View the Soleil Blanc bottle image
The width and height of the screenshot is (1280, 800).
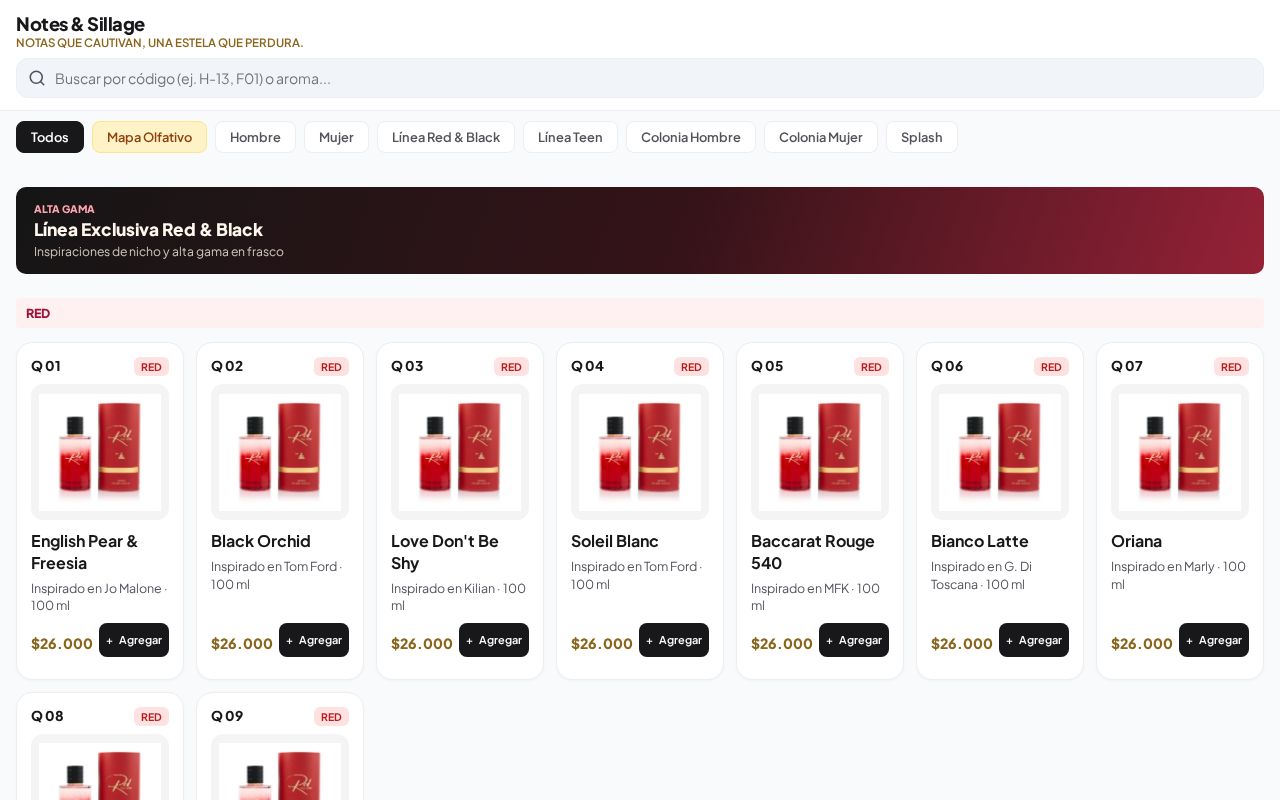pyautogui.click(x=640, y=452)
